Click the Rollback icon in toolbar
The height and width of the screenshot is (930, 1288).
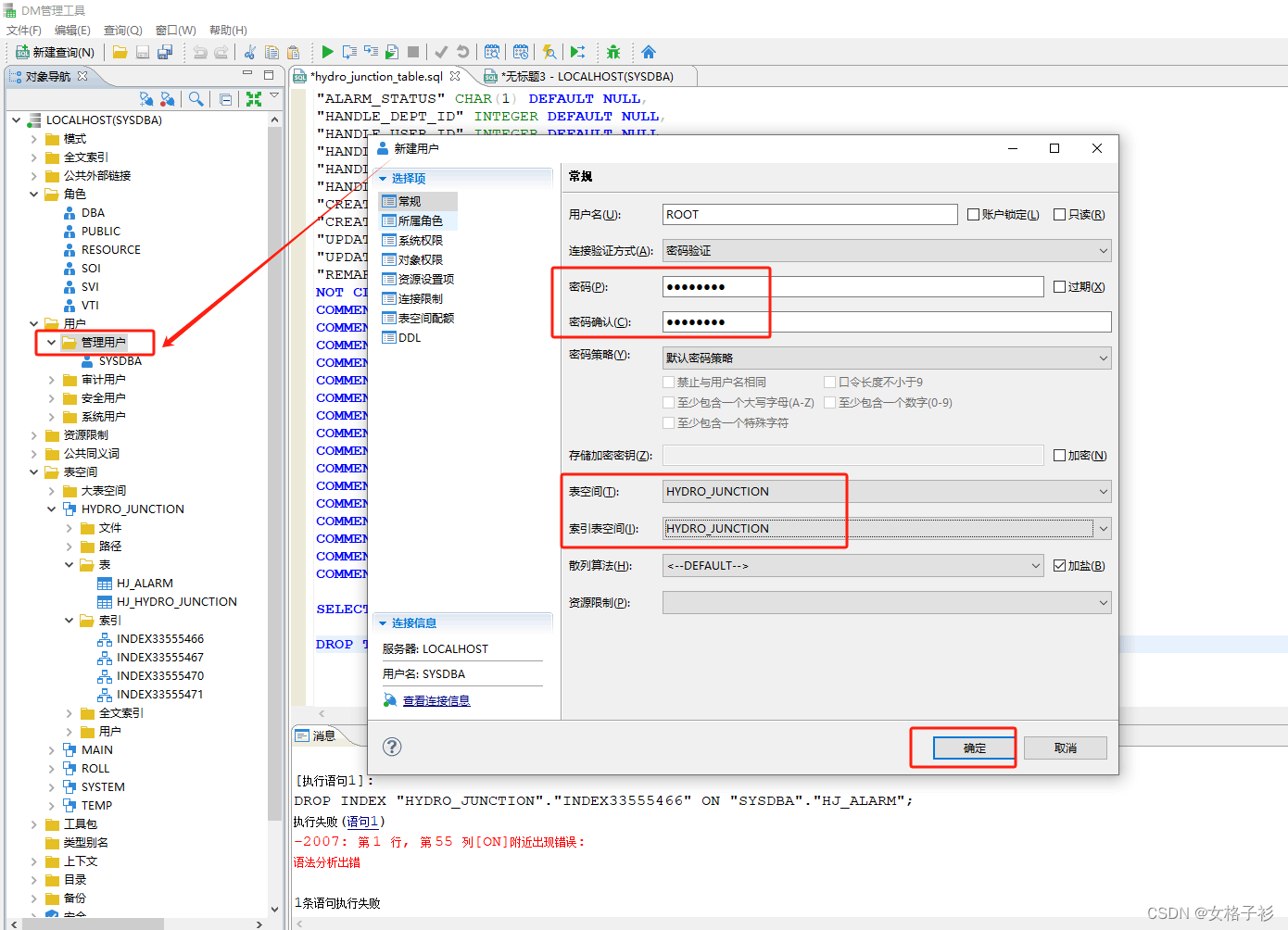click(462, 52)
